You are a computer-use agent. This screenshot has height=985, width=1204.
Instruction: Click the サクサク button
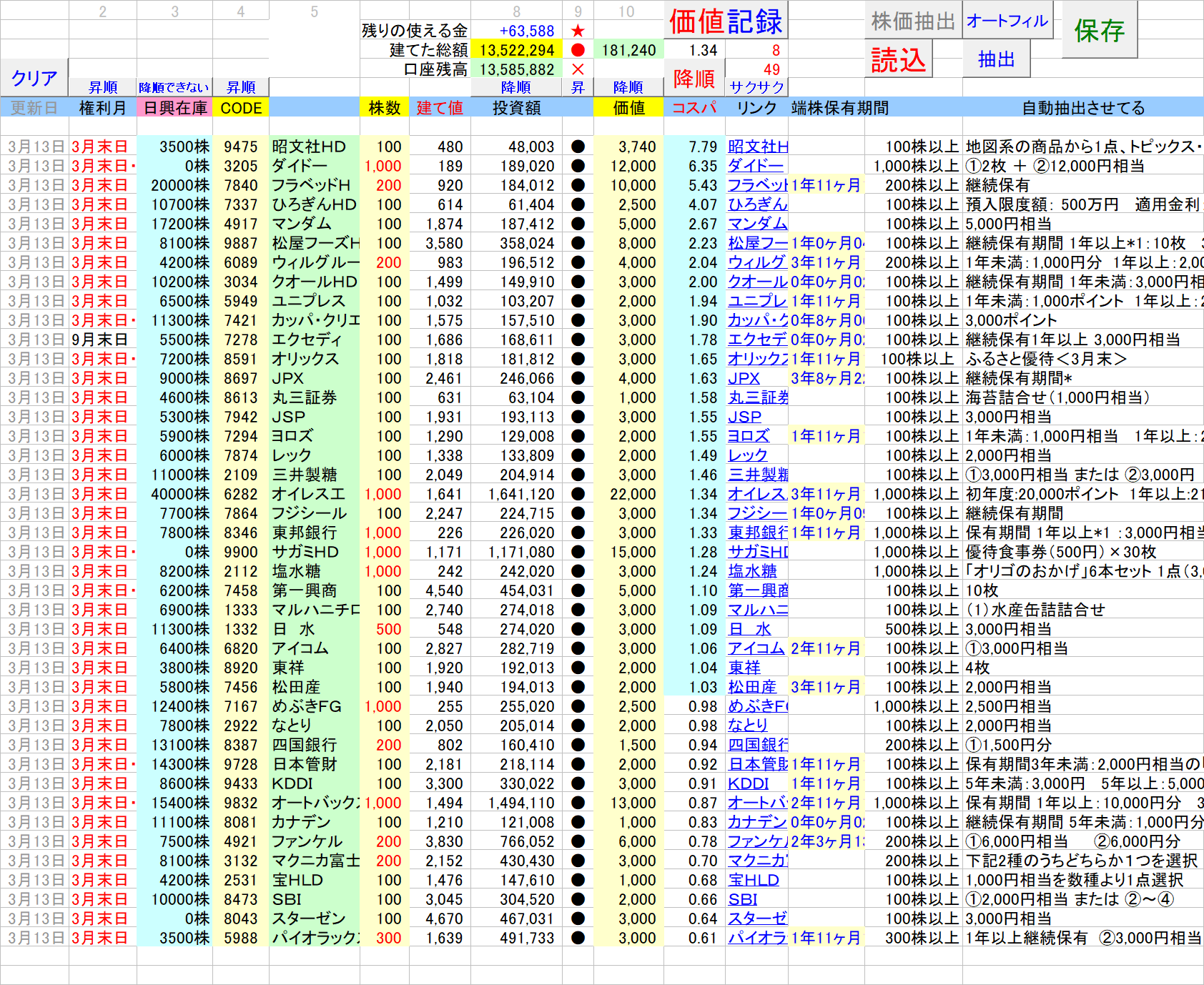click(756, 87)
